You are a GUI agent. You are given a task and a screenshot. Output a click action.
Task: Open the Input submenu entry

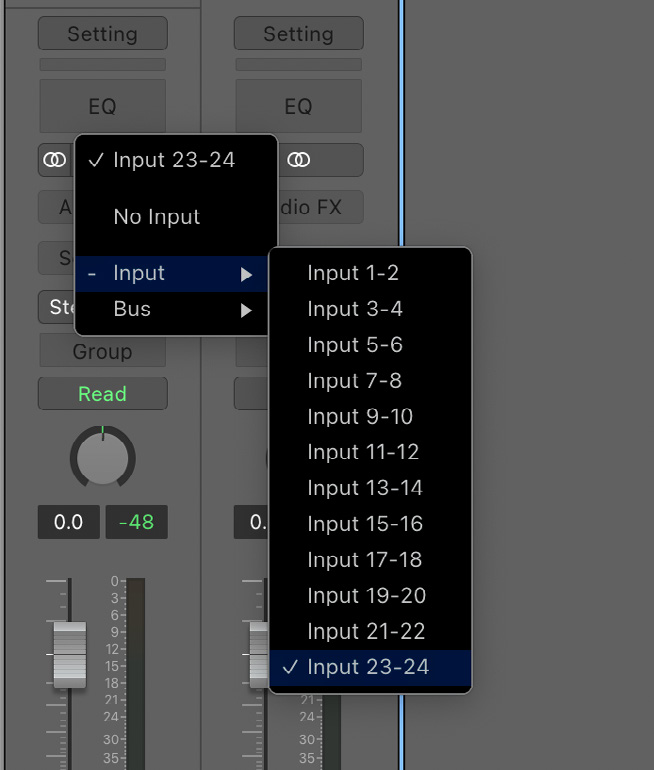click(x=171, y=274)
